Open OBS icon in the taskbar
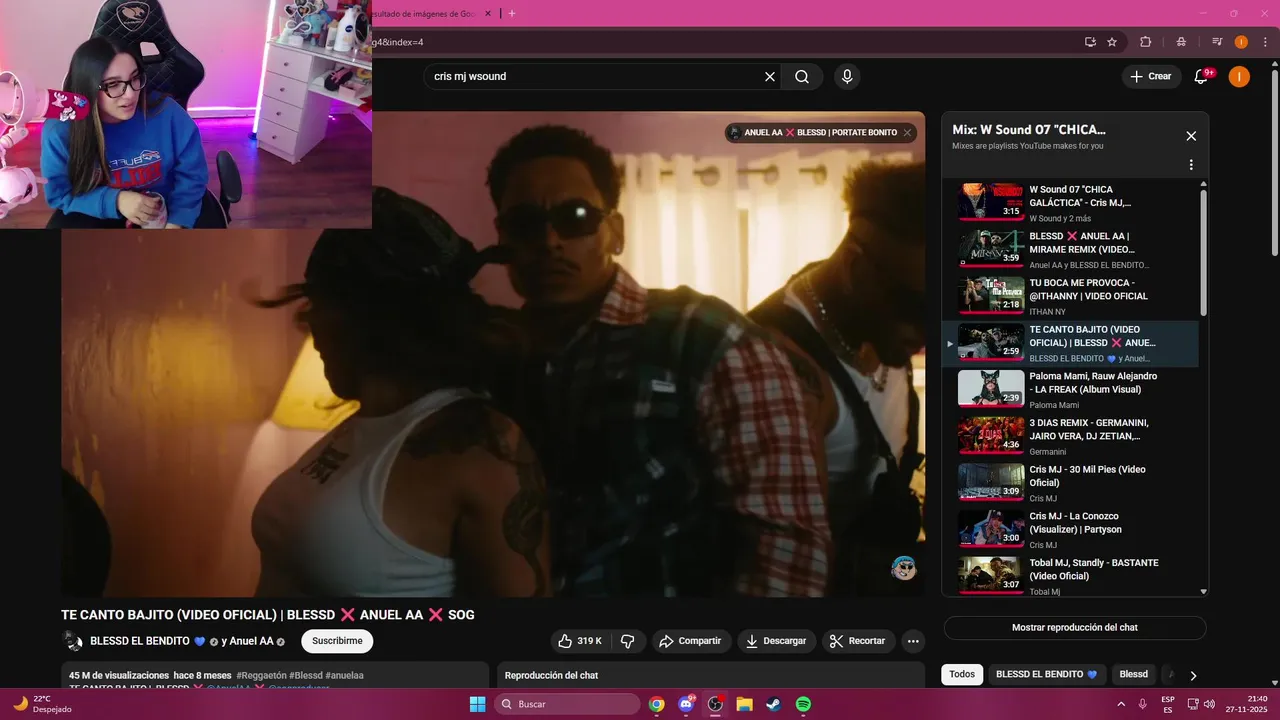The image size is (1280, 720). pyautogui.click(x=715, y=704)
